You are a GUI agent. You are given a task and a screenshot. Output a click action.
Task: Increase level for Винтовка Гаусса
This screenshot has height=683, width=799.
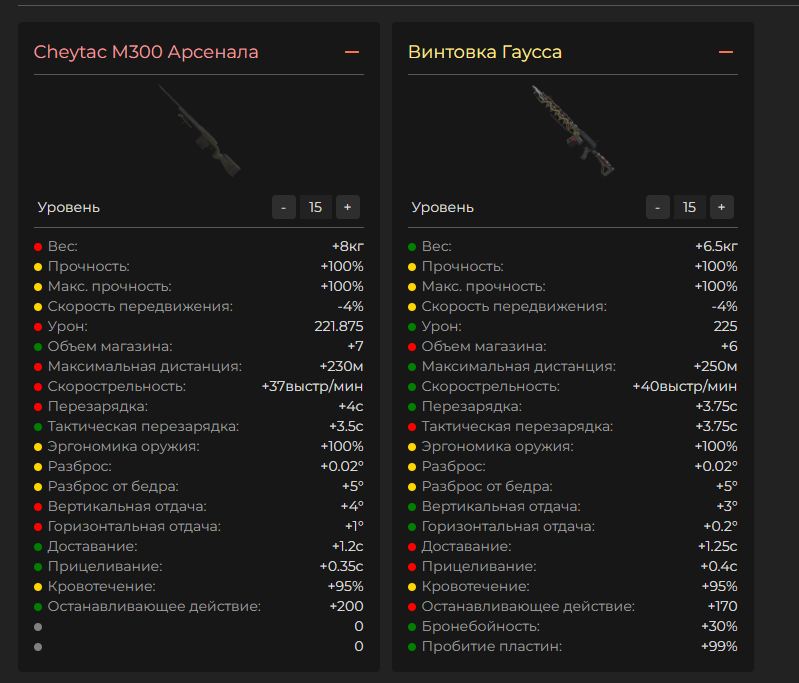click(722, 207)
